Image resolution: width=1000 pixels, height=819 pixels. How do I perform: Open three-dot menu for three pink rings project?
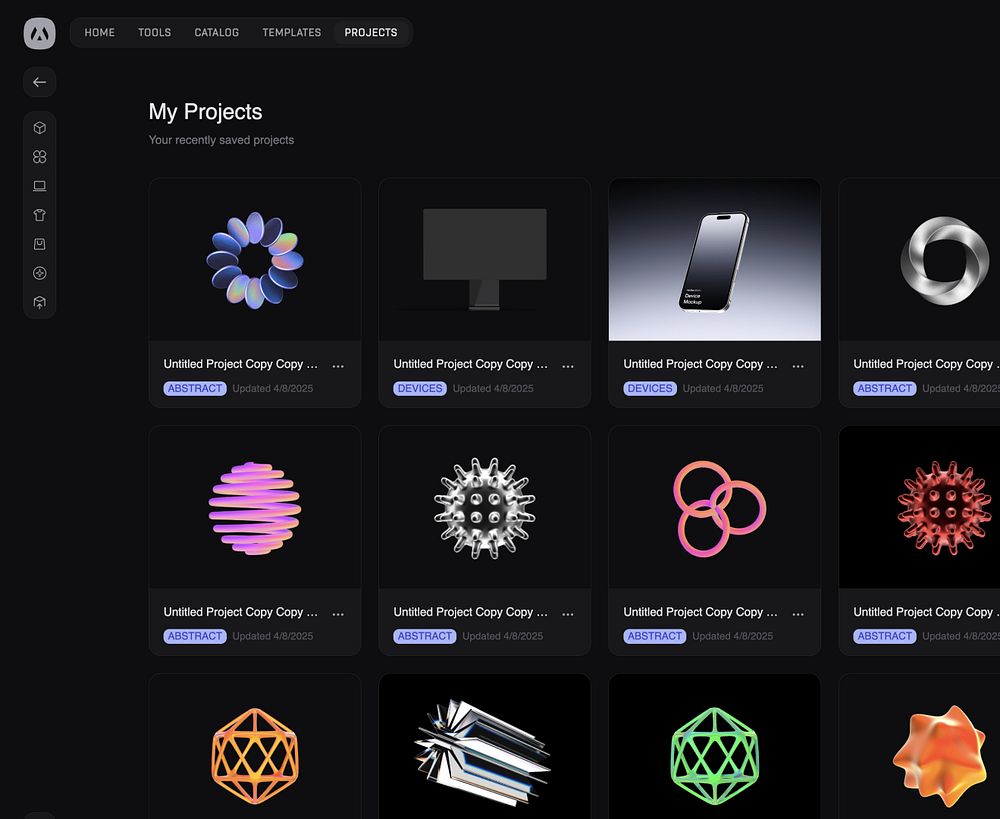click(x=798, y=614)
